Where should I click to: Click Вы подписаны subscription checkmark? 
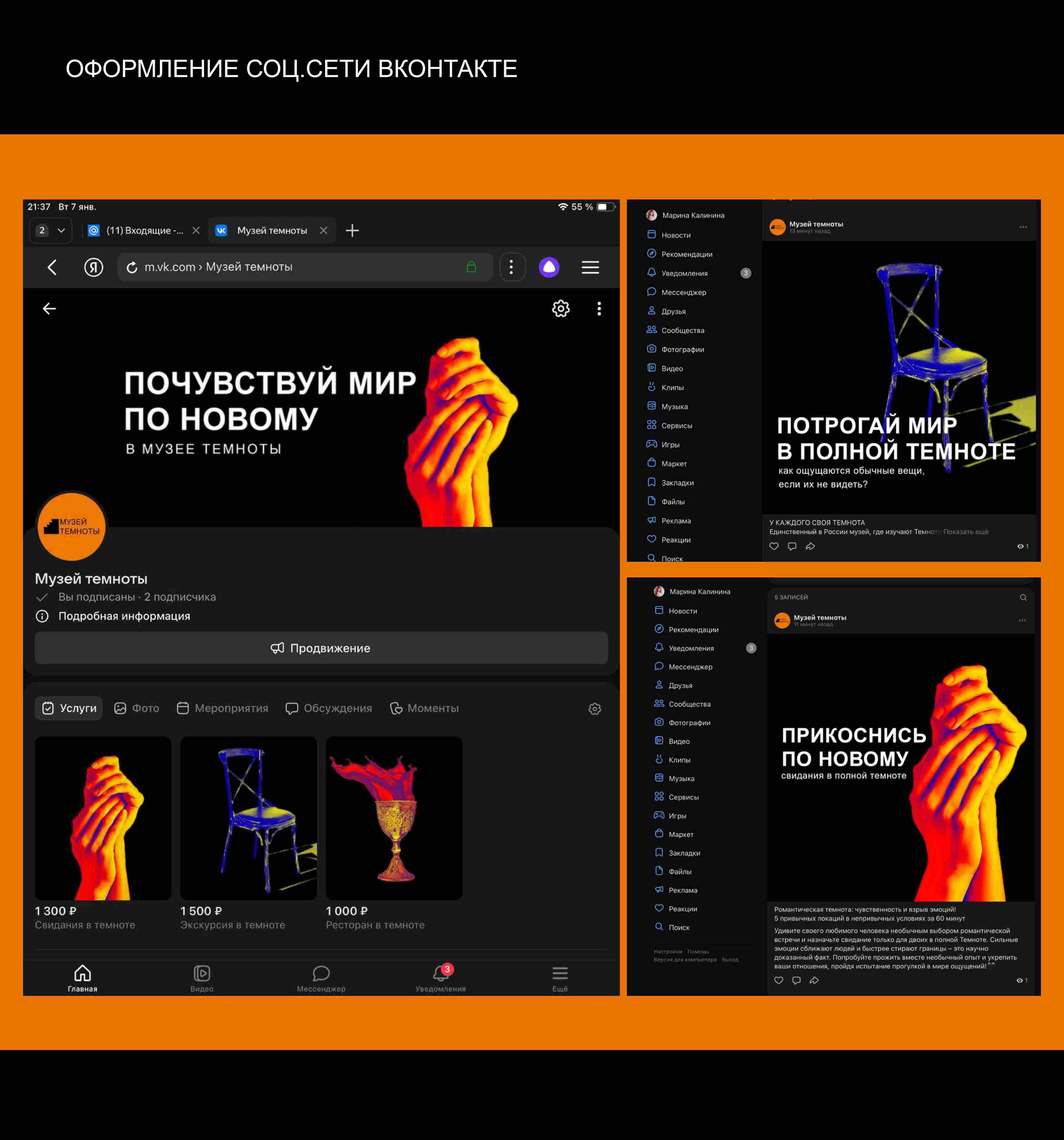coord(42,597)
